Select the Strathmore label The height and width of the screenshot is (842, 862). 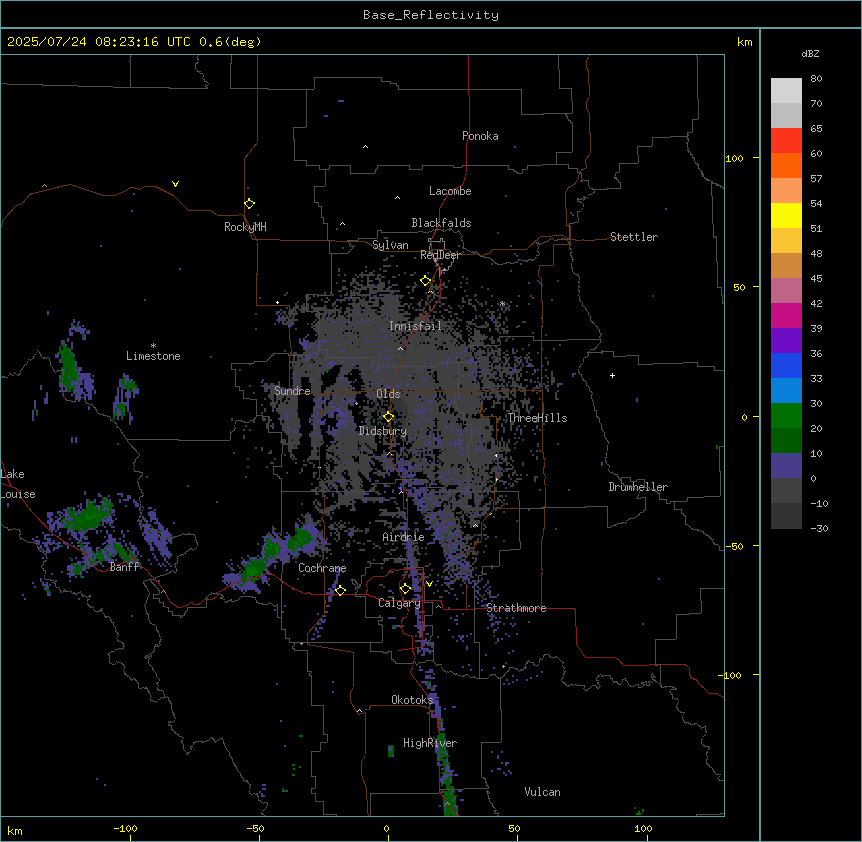coord(516,608)
